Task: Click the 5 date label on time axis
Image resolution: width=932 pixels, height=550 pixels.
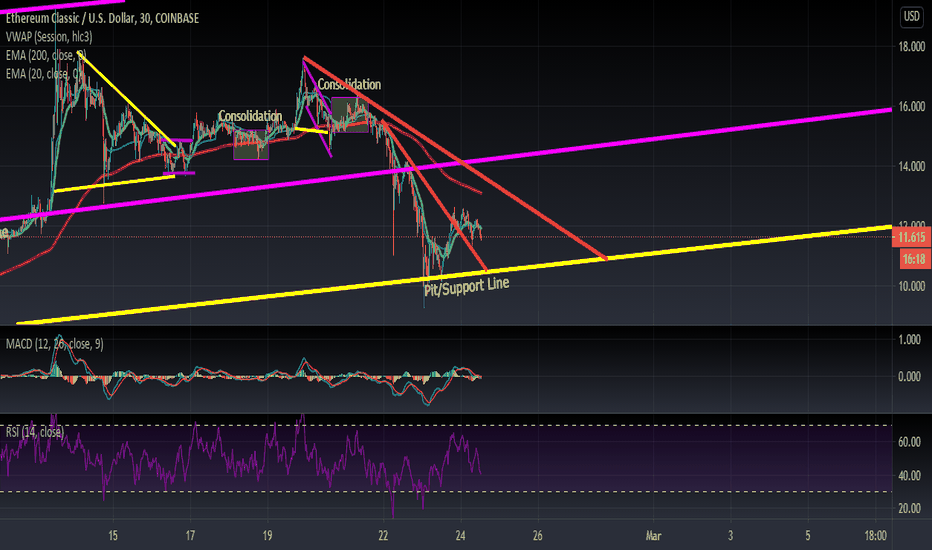Action: click(808, 536)
